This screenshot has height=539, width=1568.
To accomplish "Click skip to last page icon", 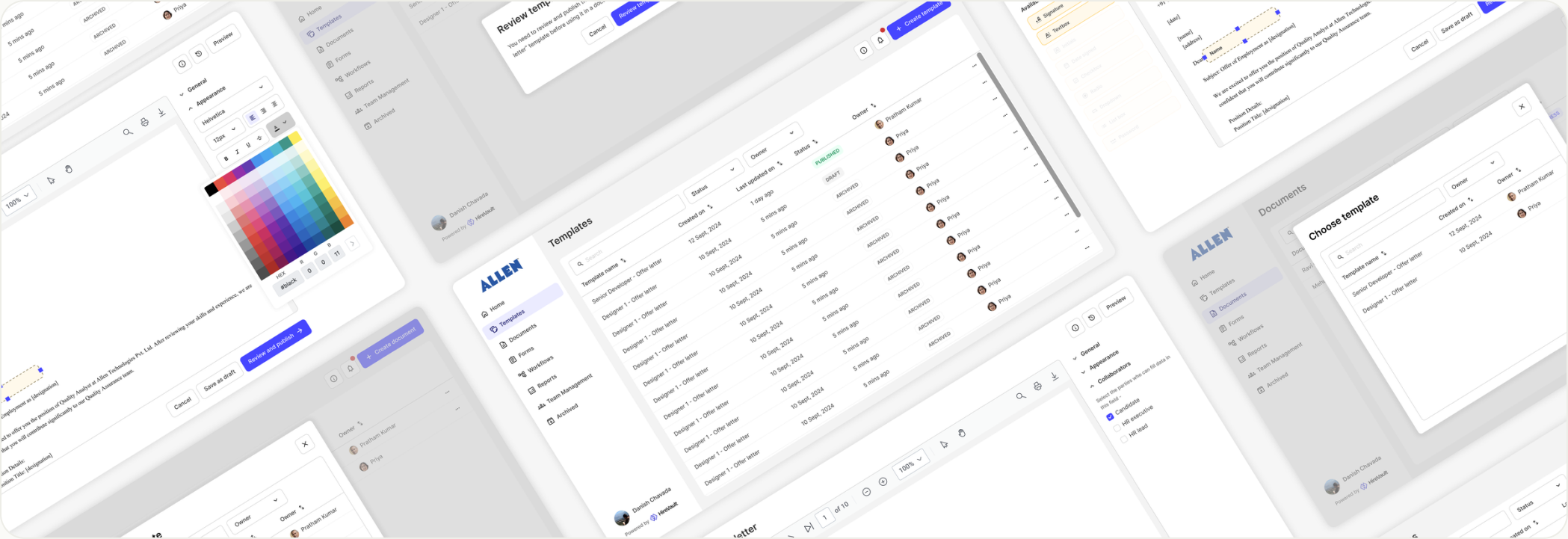I will 808,527.
